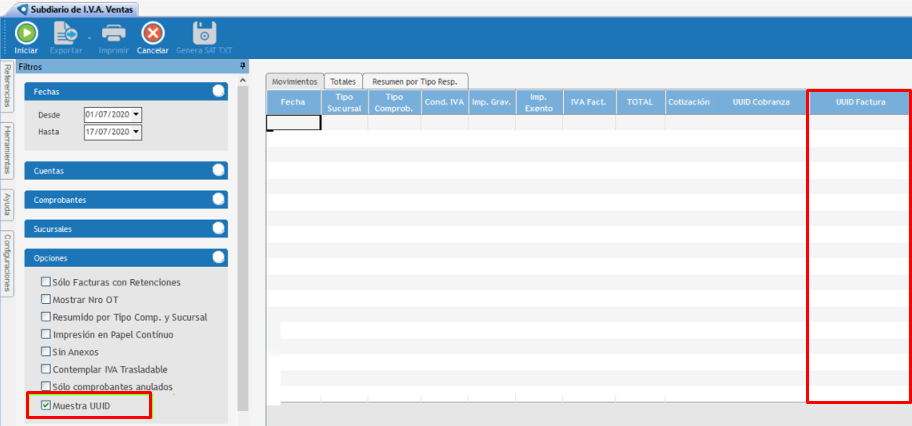This screenshot has height=426, width=912.
Task: Open the Hasta date dropdown
Action: click(x=136, y=132)
